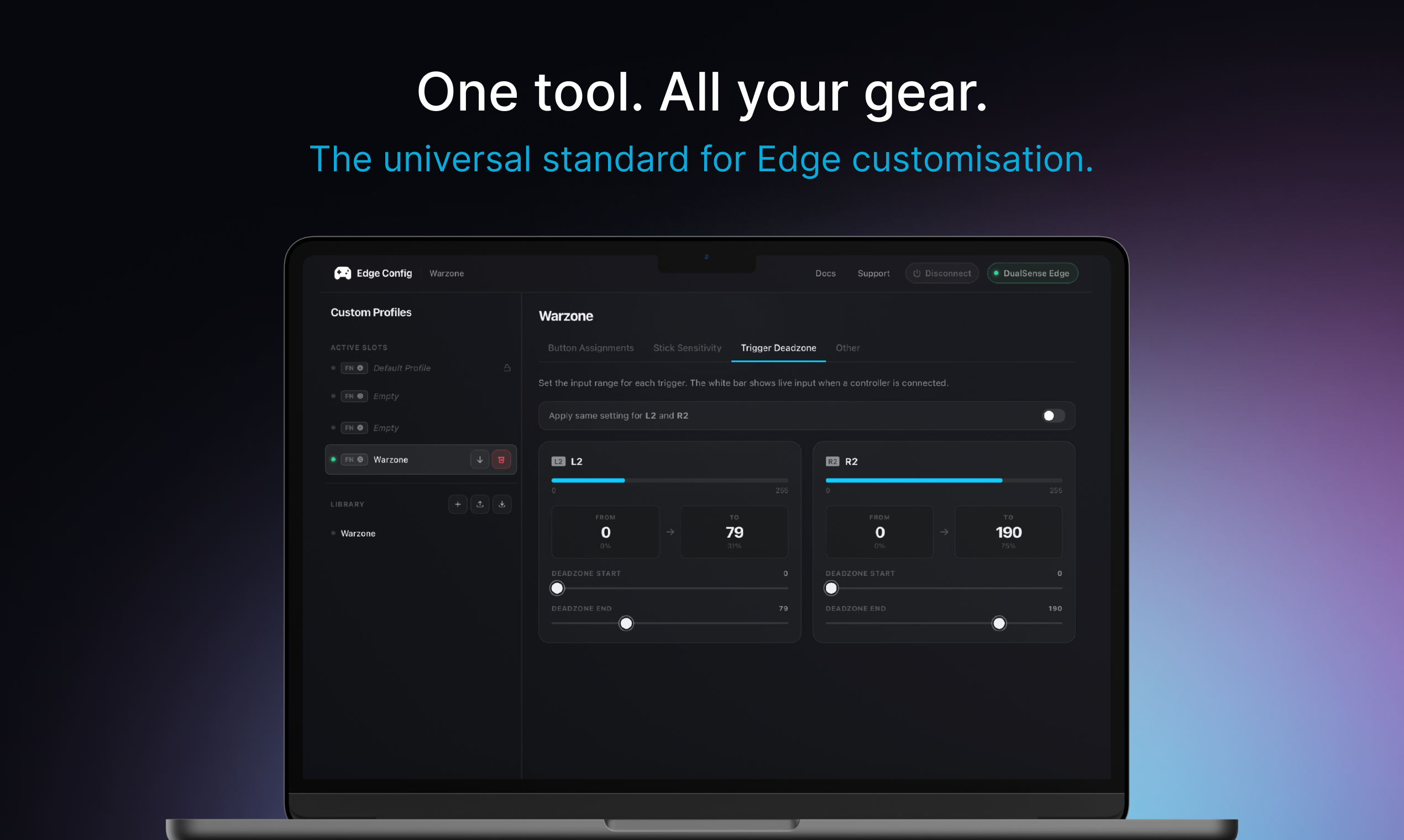Viewport: 1404px width, 840px height.
Task: Add a new profile with the plus icon
Action: tap(458, 504)
